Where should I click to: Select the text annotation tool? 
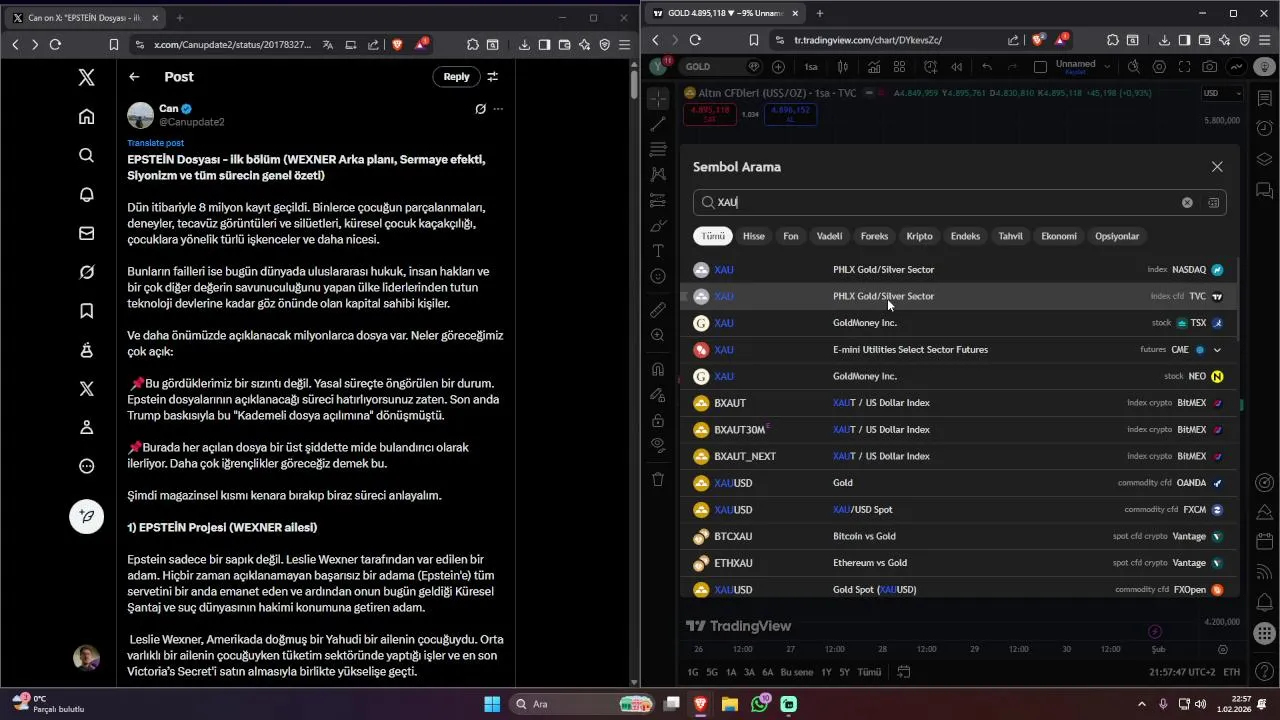click(658, 251)
